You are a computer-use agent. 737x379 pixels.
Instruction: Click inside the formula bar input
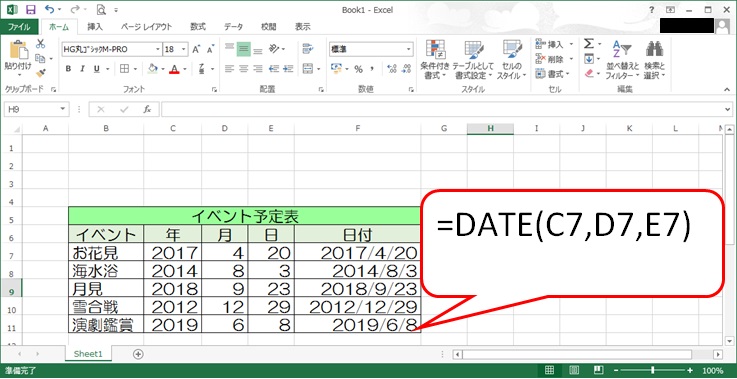pyautogui.click(x=442, y=109)
